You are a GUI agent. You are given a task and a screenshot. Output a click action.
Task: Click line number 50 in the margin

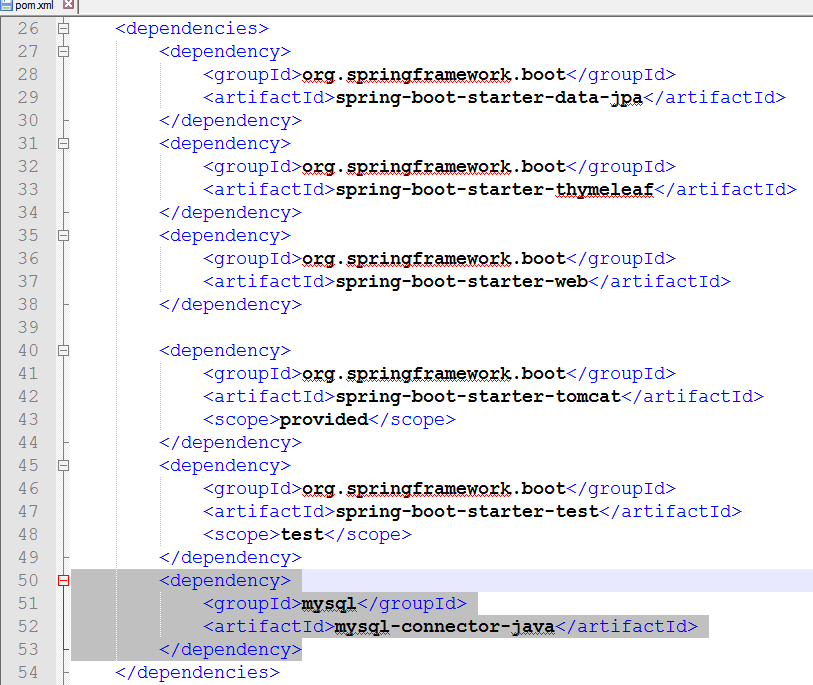[28, 581]
